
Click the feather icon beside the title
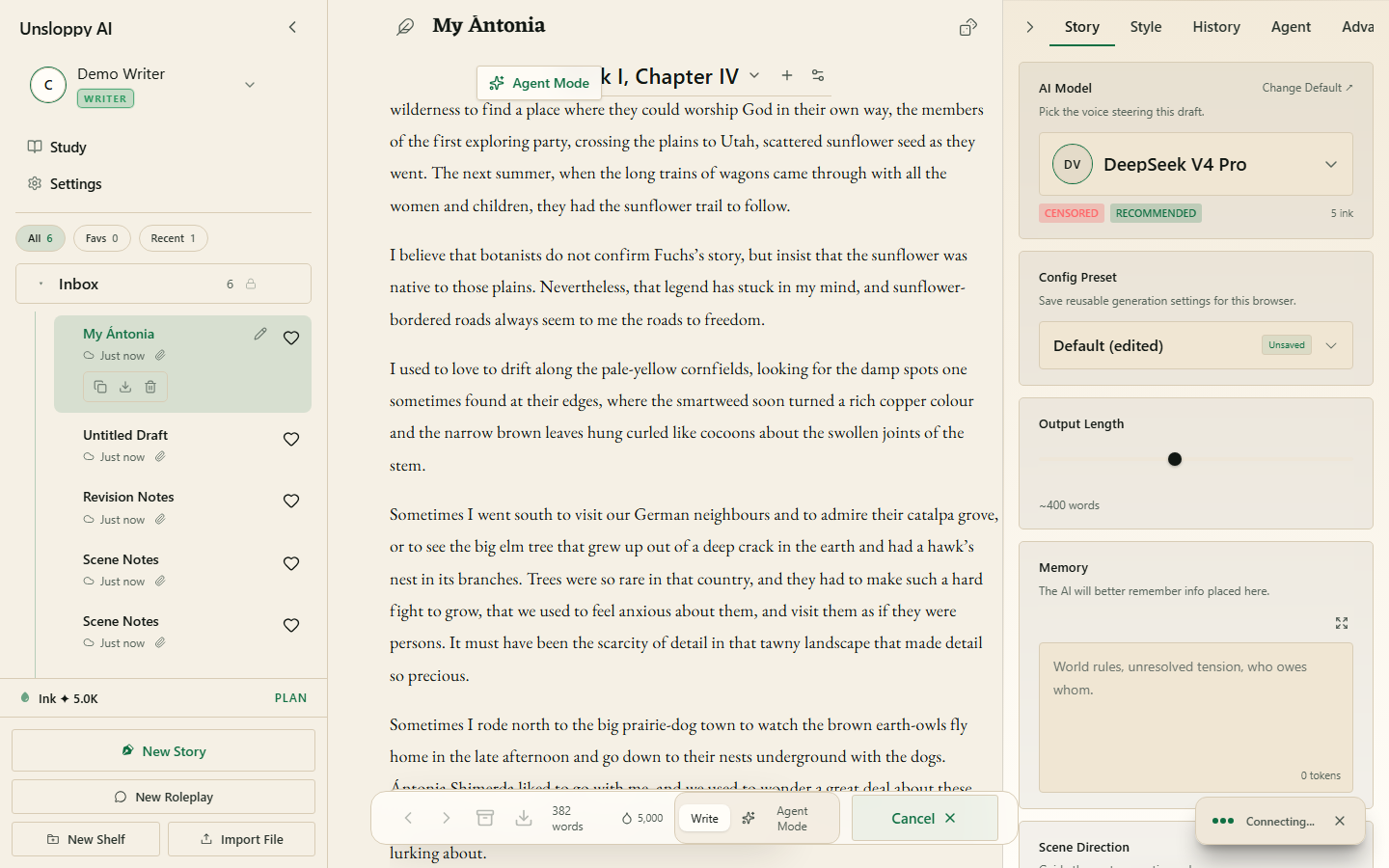(x=405, y=27)
